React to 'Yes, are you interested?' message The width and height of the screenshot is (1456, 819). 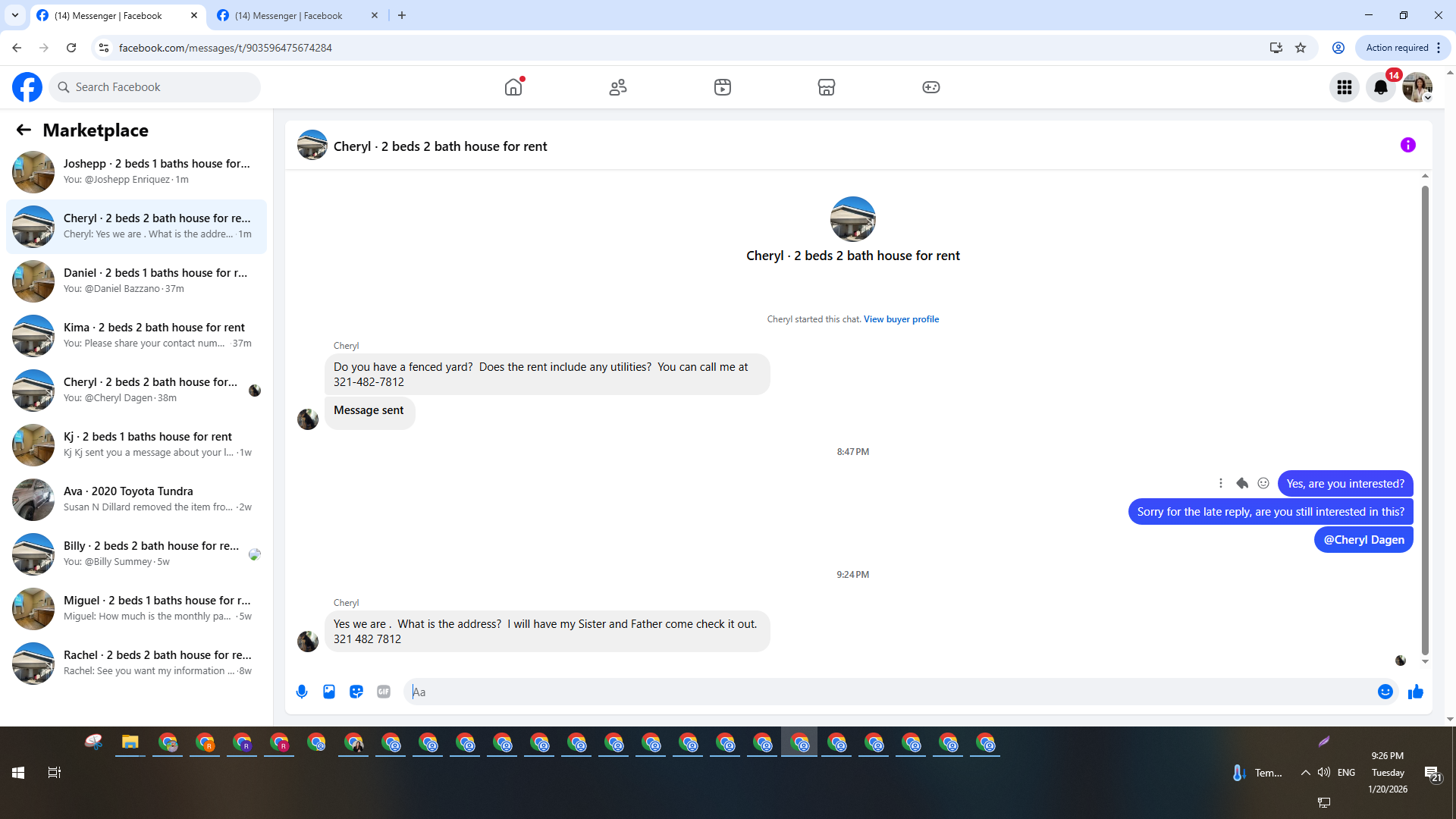point(1263,483)
